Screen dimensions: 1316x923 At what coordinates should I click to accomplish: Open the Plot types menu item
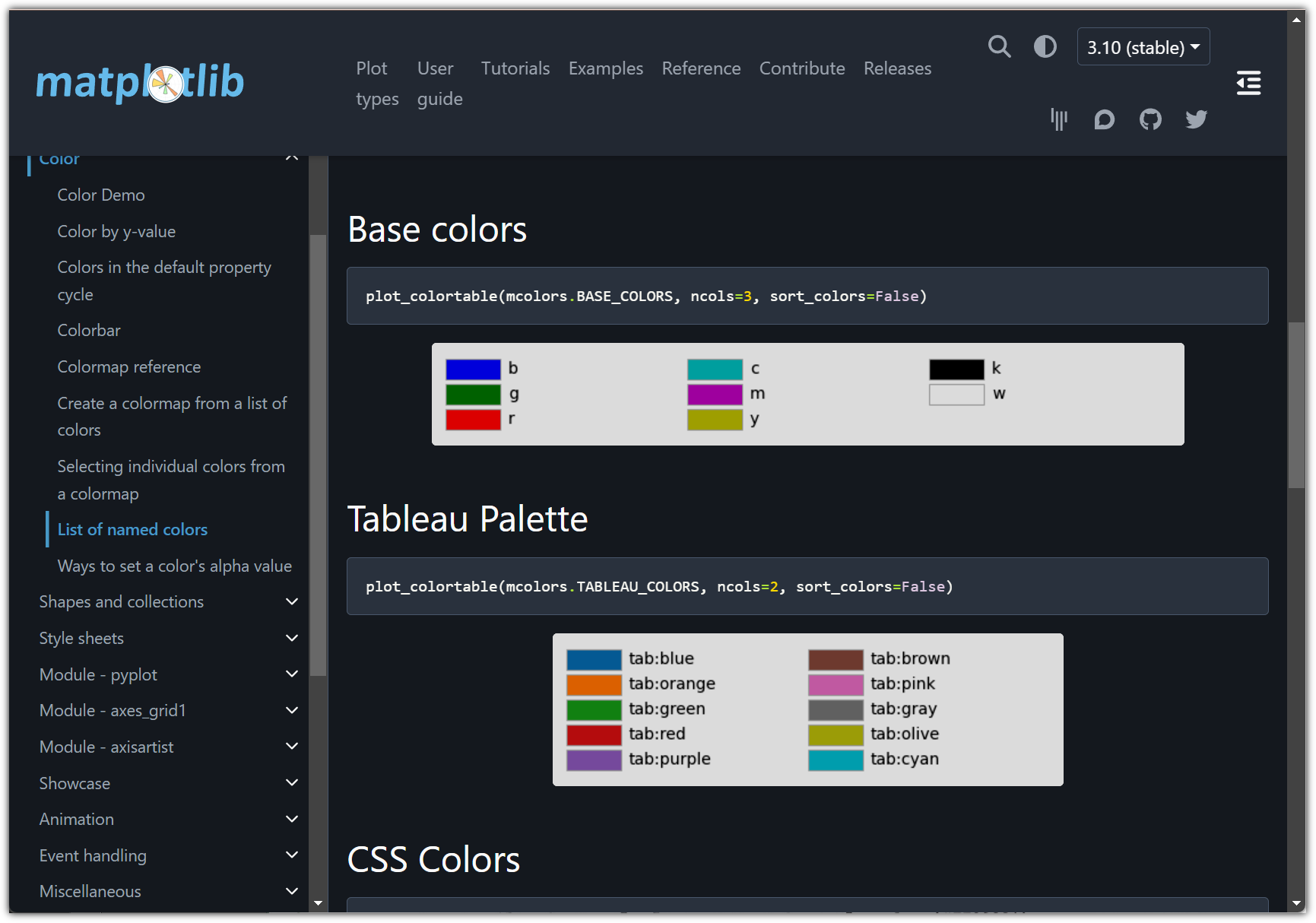377,84
